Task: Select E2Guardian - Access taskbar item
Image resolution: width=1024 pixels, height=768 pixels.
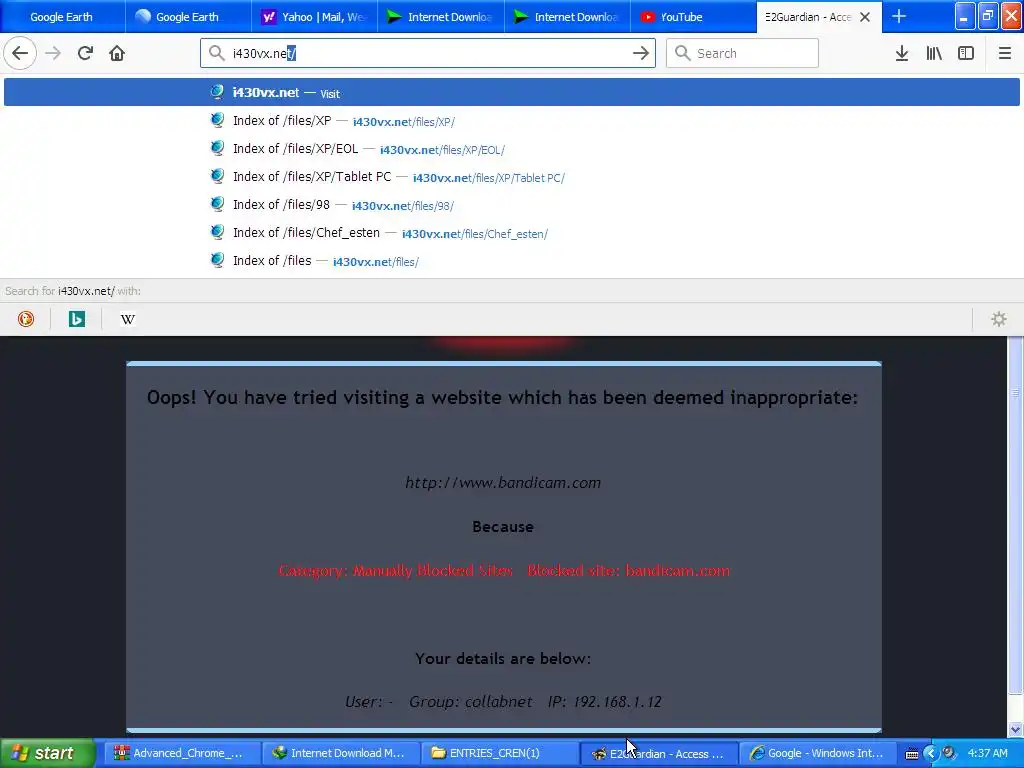Action: [658, 754]
